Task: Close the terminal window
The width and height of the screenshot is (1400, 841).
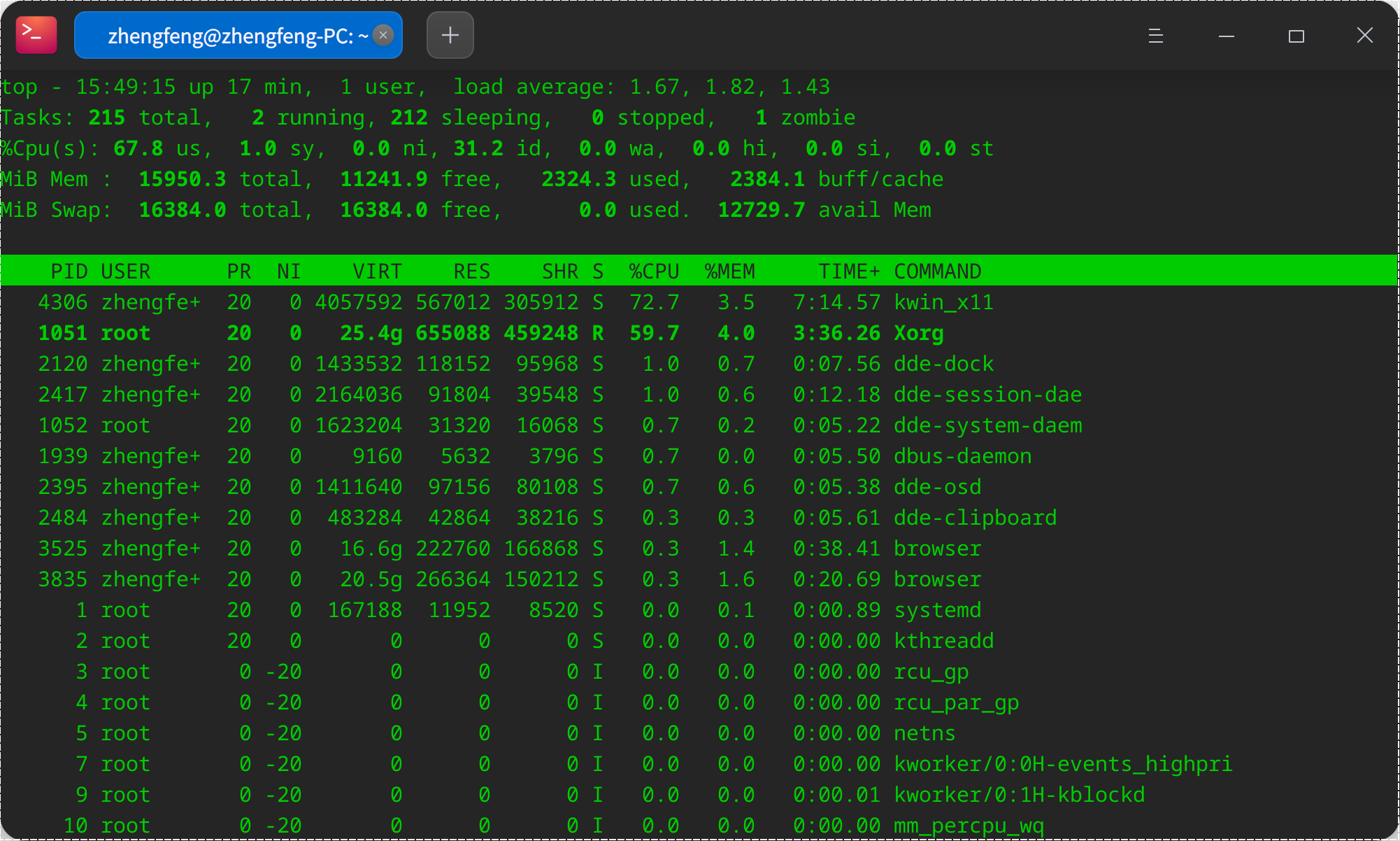Action: point(1364,36)
